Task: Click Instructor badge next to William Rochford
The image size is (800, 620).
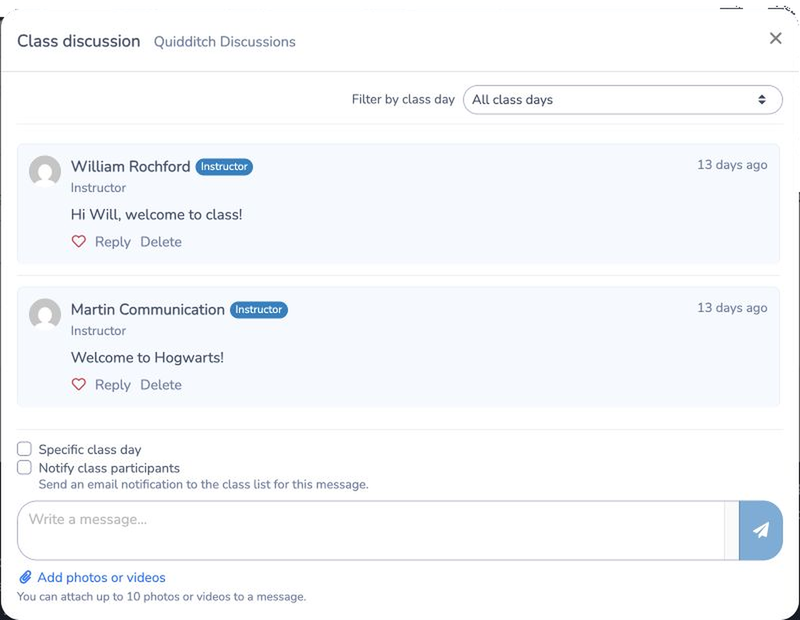Action: (x=224, y=166)
